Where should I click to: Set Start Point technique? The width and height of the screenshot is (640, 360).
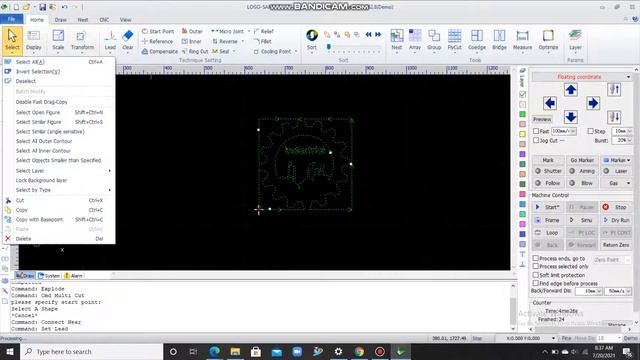coord(158,31)
